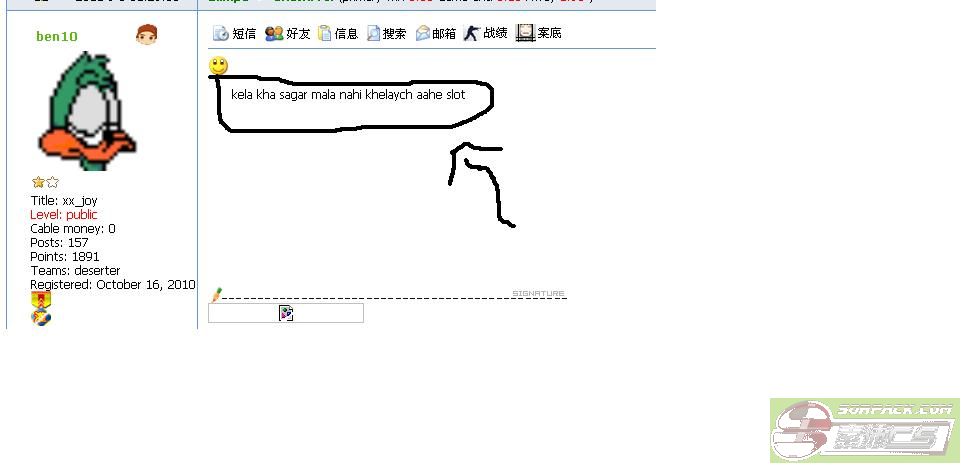
Task: Click the pencil icon above the signature
Action: tap(217, 295)
